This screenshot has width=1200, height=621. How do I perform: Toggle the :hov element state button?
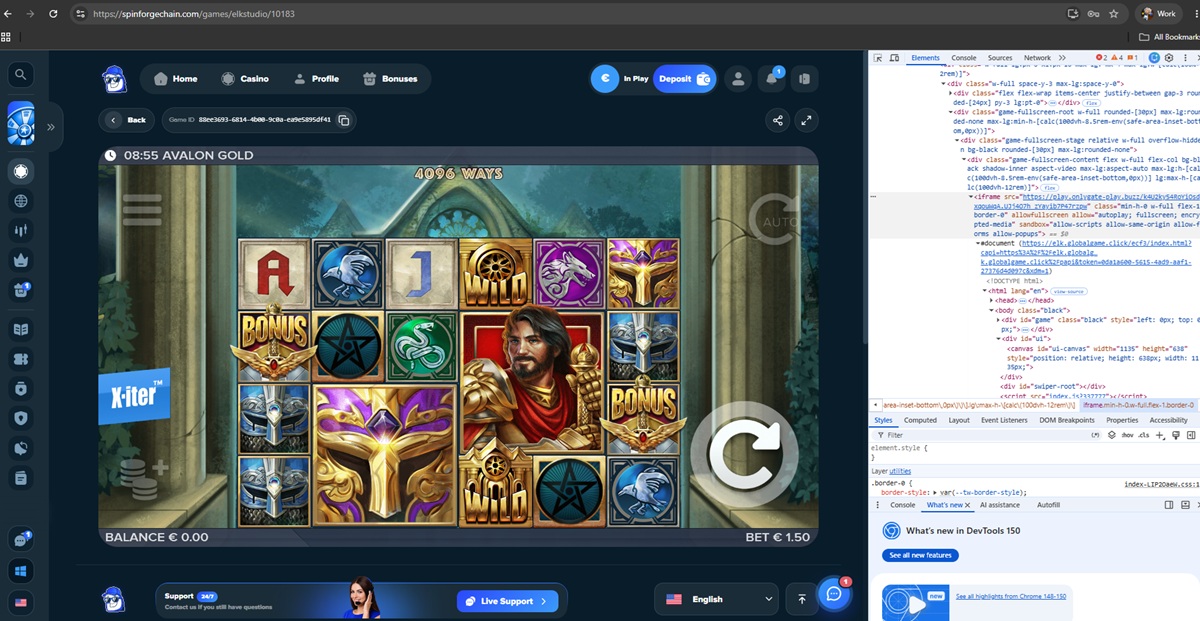pyautogui.click(x=1127, y=435)
